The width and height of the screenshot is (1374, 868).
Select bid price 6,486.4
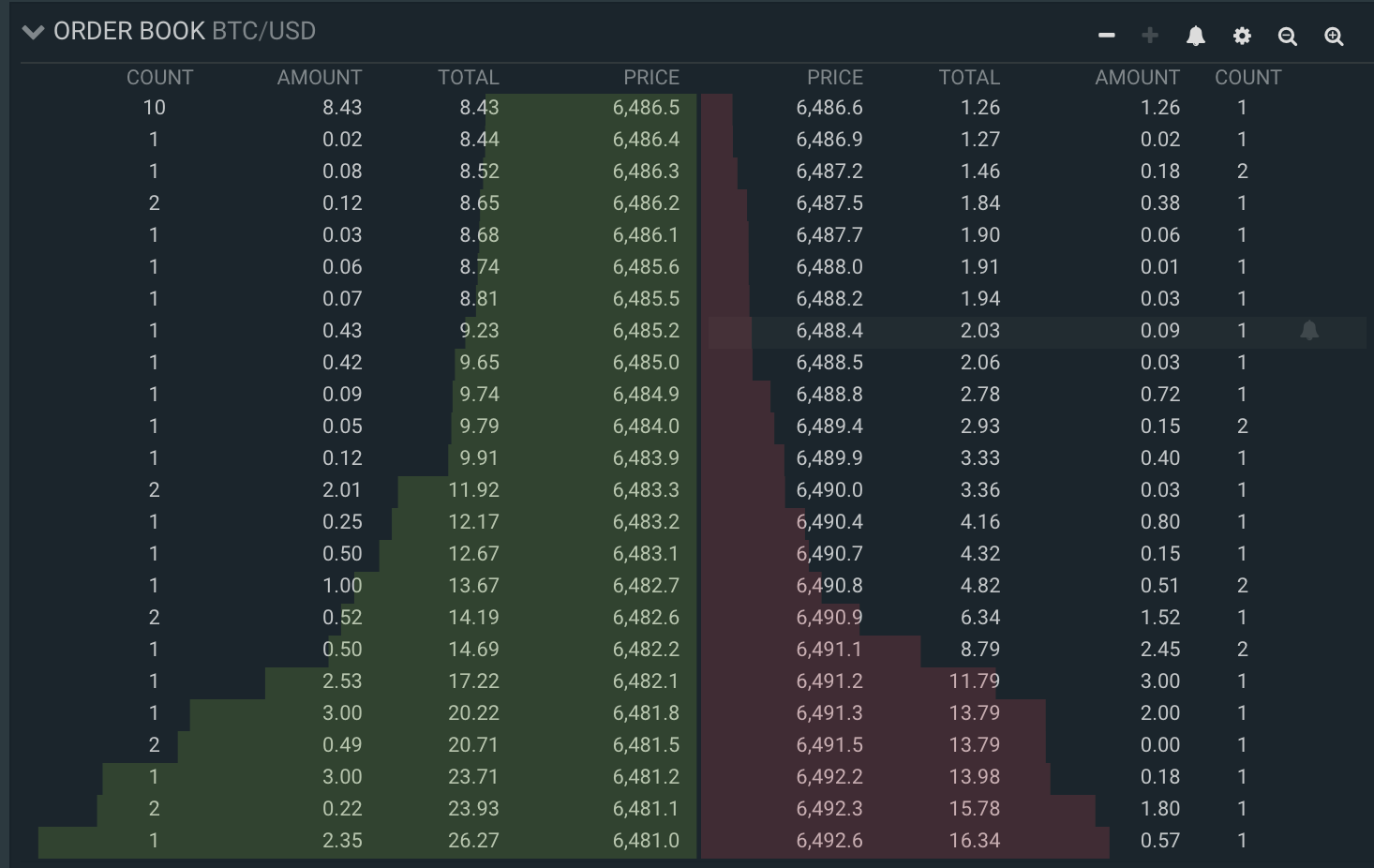[646, 140]
